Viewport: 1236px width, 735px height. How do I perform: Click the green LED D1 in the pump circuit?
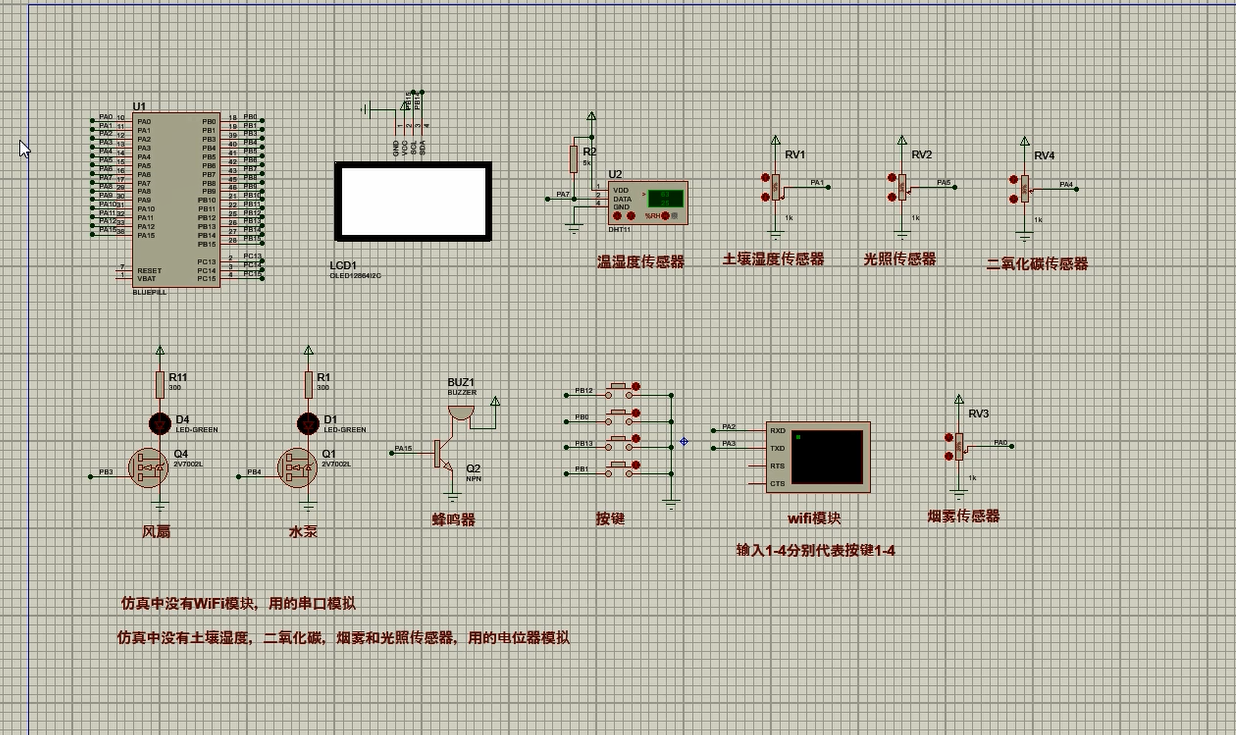point(307,423)
